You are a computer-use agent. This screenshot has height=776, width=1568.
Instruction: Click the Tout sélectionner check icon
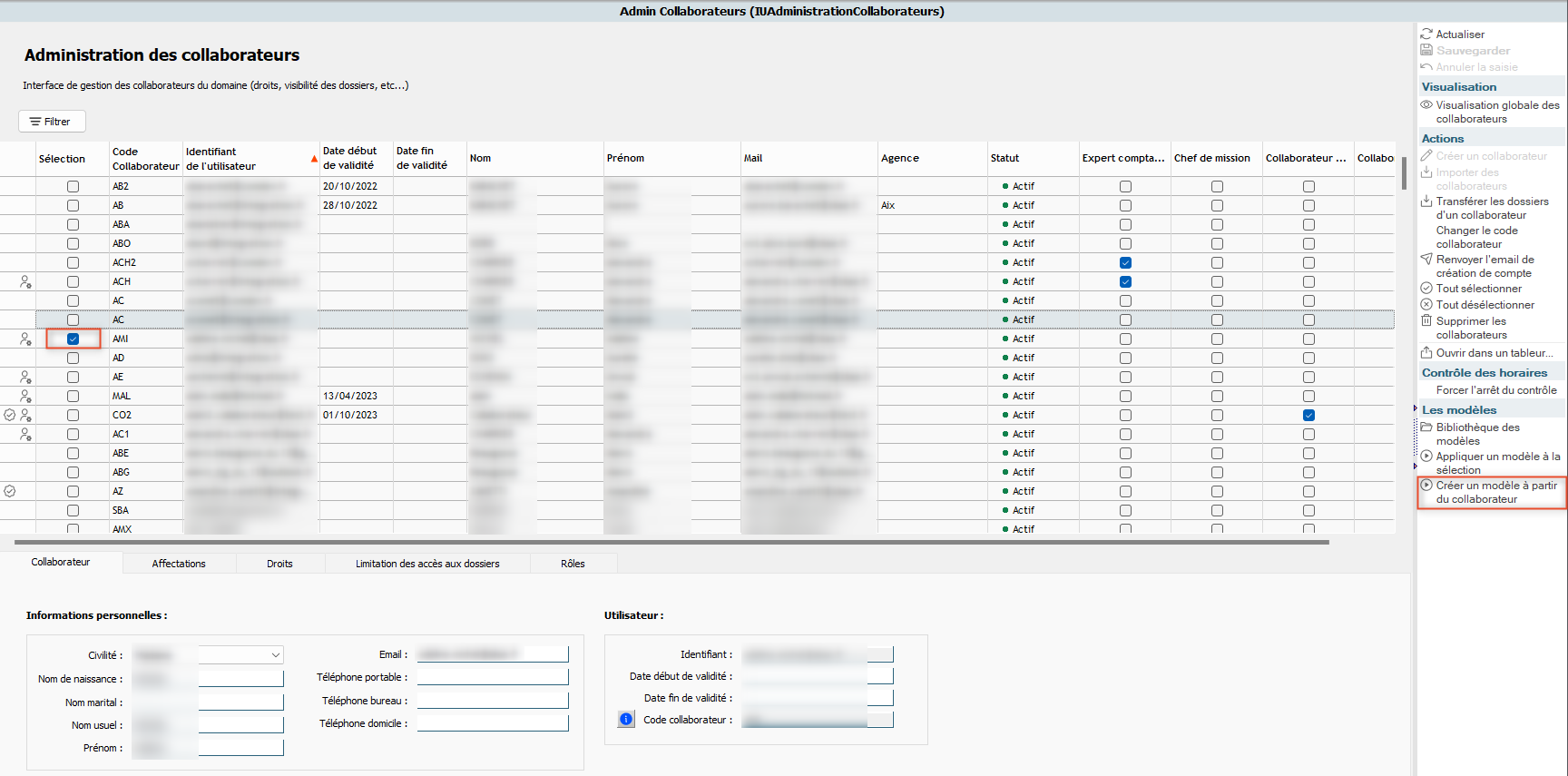[x=1426, y=288]
